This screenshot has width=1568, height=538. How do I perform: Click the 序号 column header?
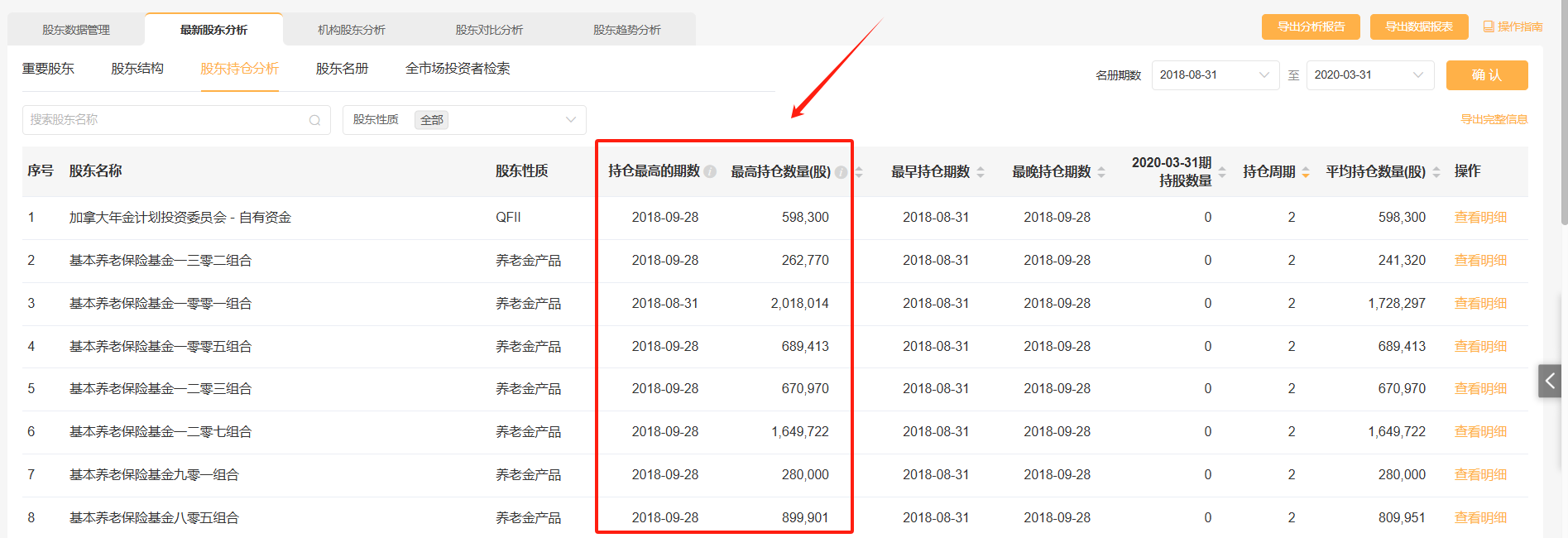point(40,171)
